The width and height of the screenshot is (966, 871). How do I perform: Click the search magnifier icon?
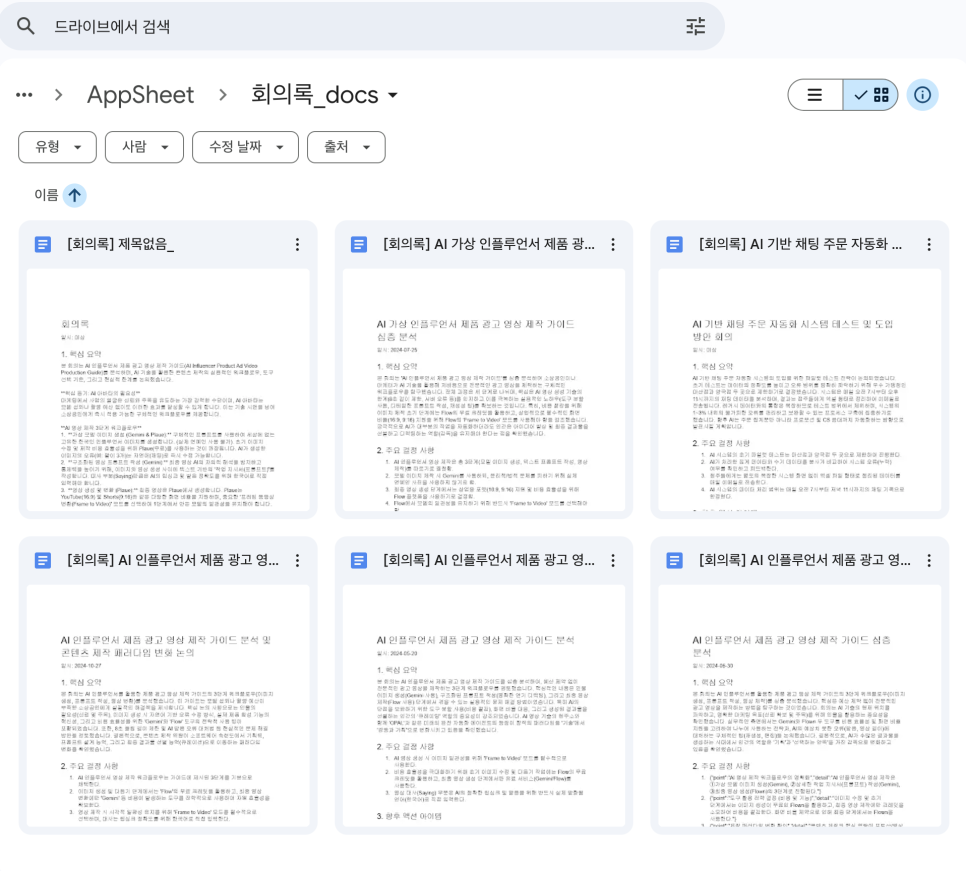point(26,26)
